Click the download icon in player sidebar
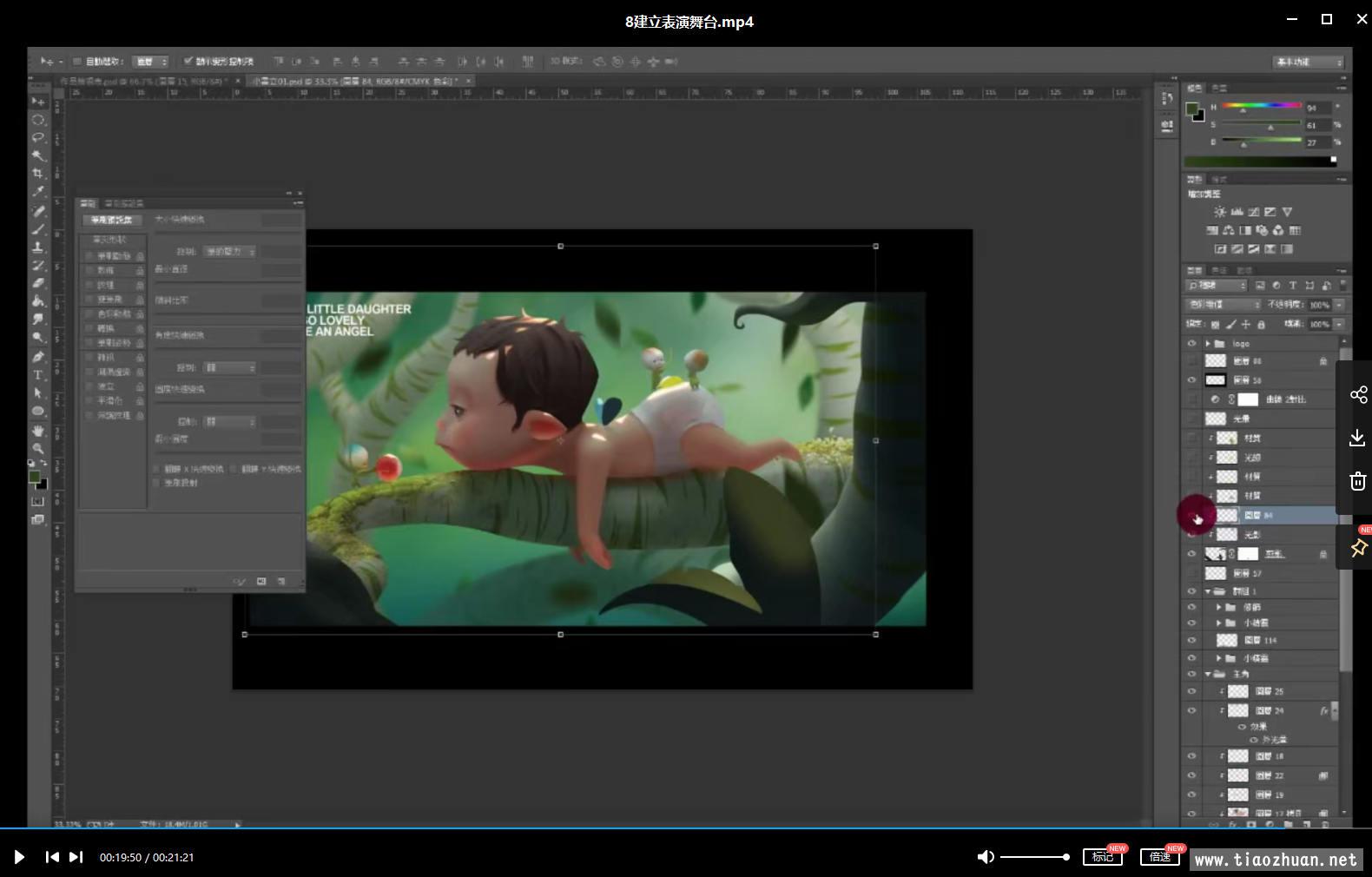The width and height of the screenshot is (1372, 877). pos(1358,438)
